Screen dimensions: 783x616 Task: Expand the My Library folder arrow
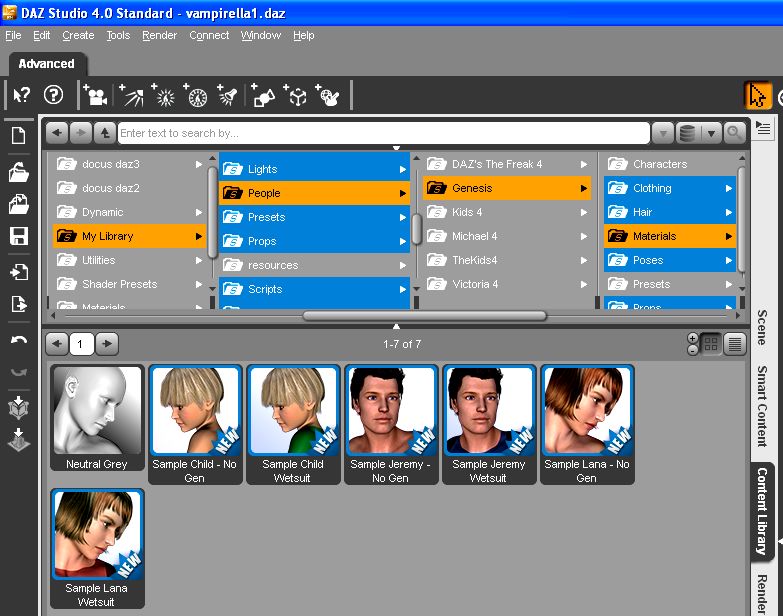tap(199, 236)
